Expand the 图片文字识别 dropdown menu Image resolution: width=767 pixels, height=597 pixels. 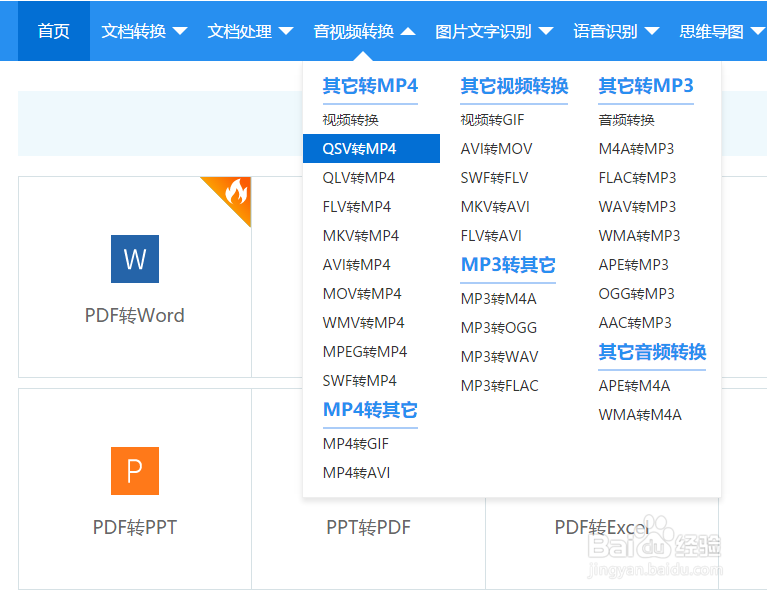pos(494,31)
